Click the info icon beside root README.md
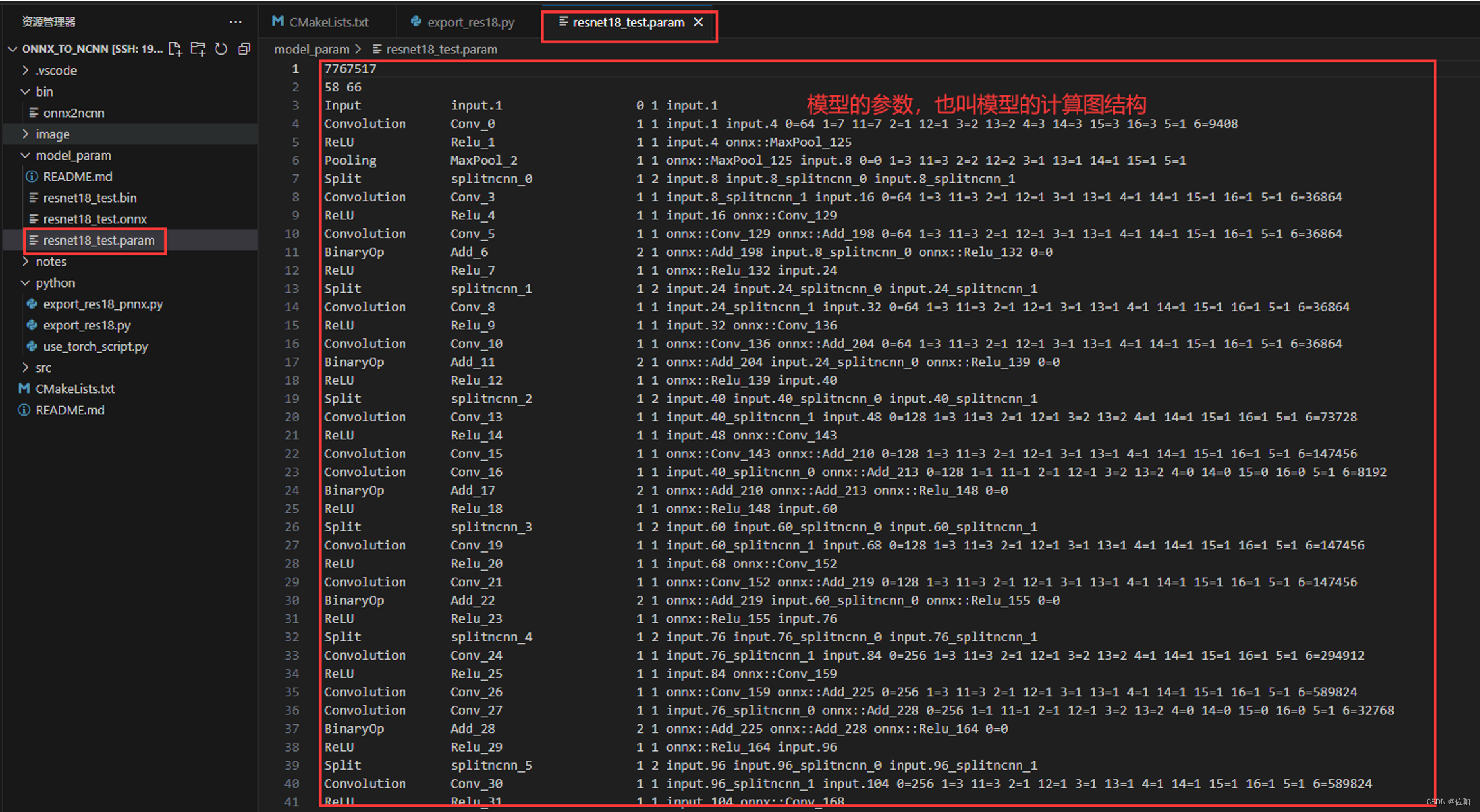The height and width of the screenshot is (812, 1480). 24,410
